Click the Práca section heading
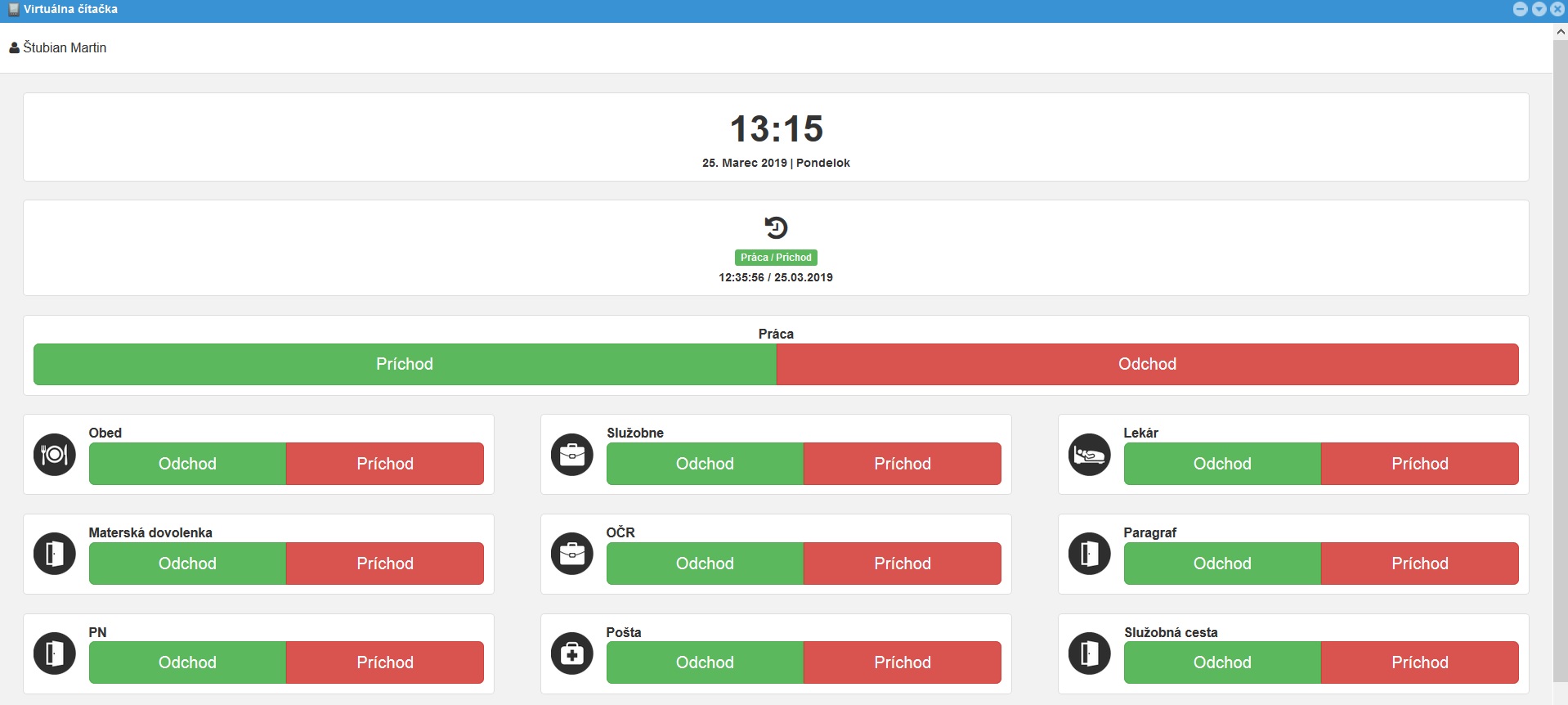The height and width of the screenshot is (705, 1568). [776, 334]
